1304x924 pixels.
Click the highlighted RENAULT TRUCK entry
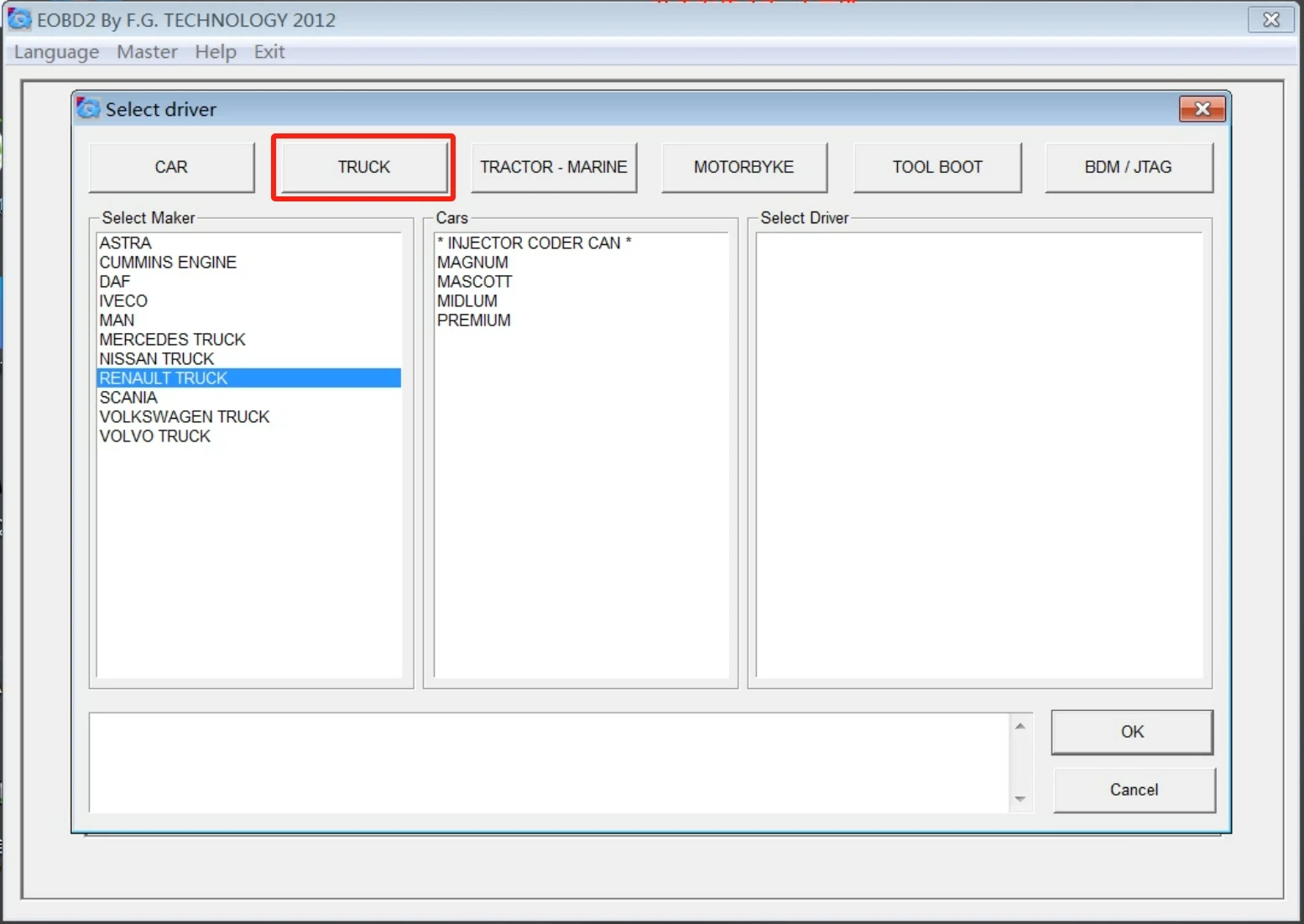coord(248,378)
